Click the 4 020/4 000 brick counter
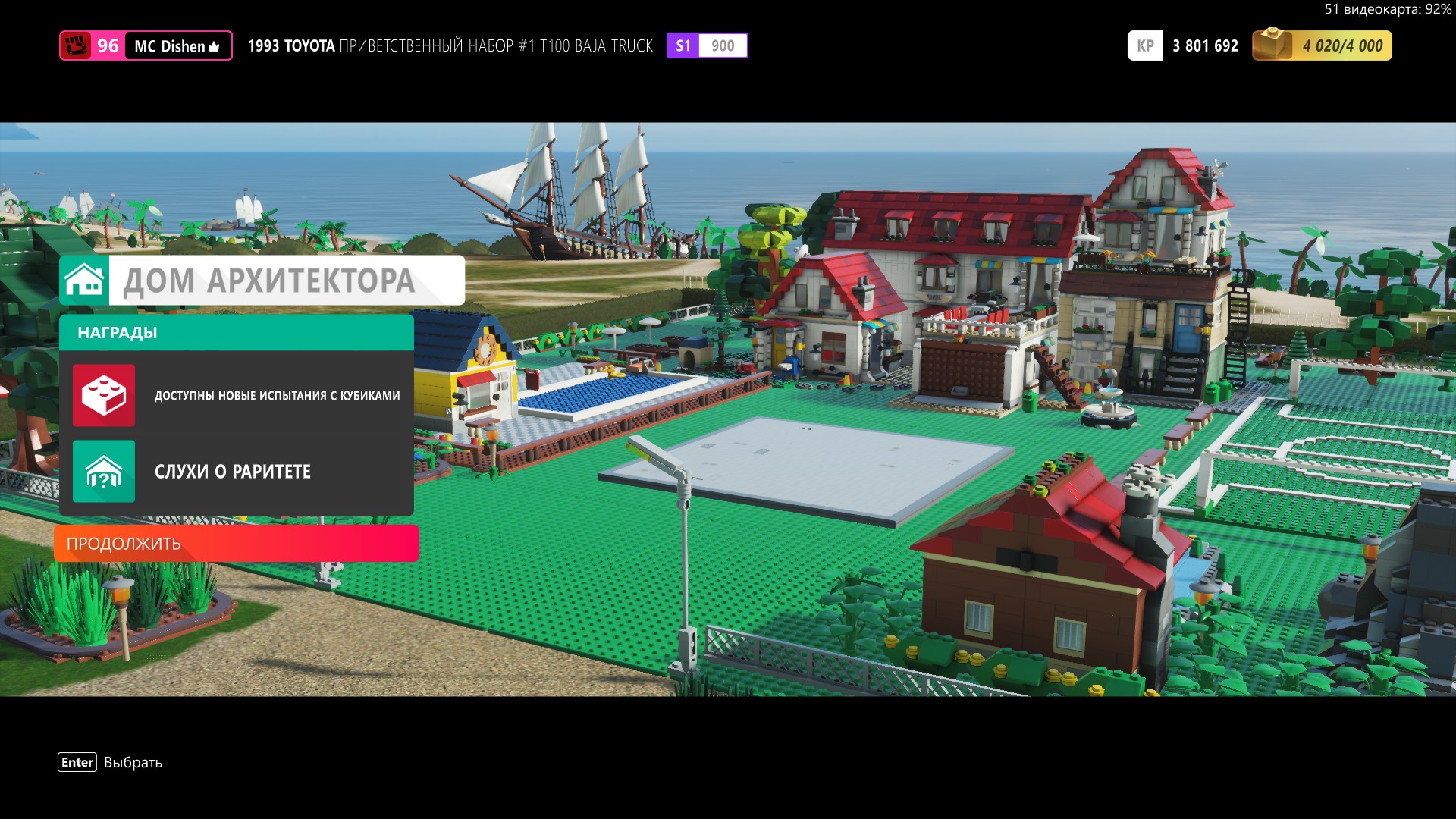 (x=1342, y=45)
